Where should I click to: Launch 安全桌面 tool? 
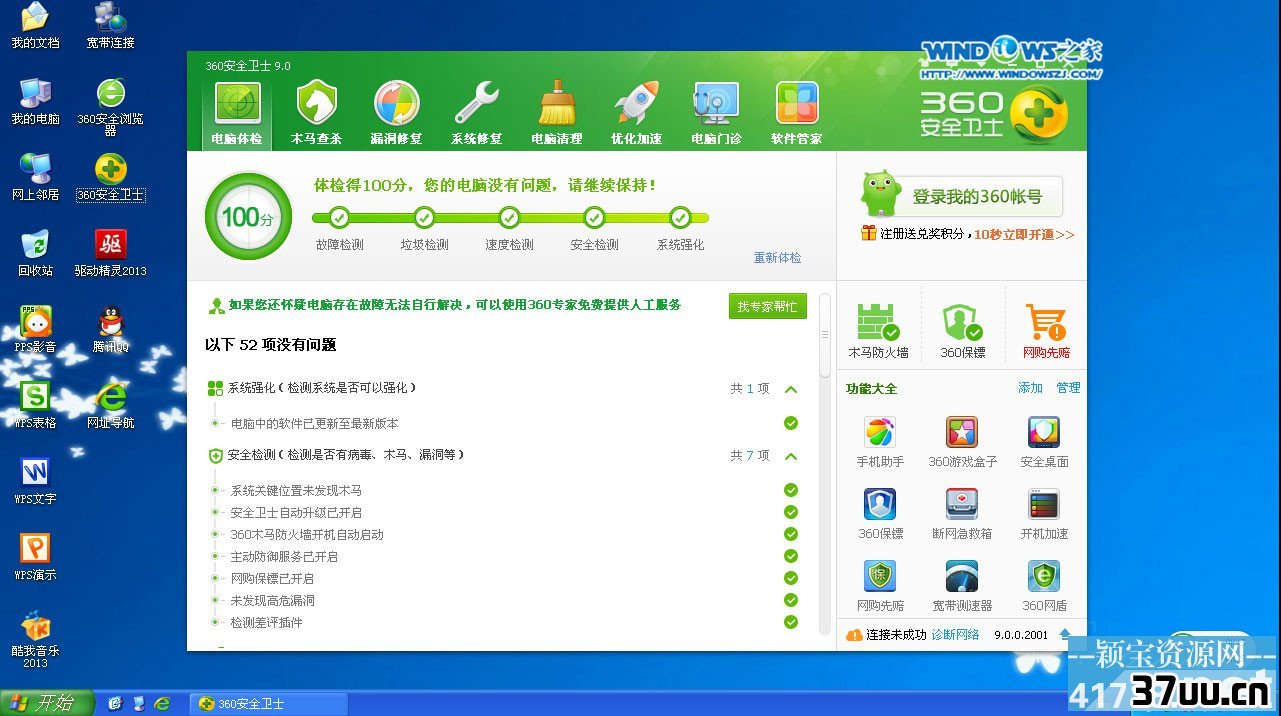click(1044, 442)
